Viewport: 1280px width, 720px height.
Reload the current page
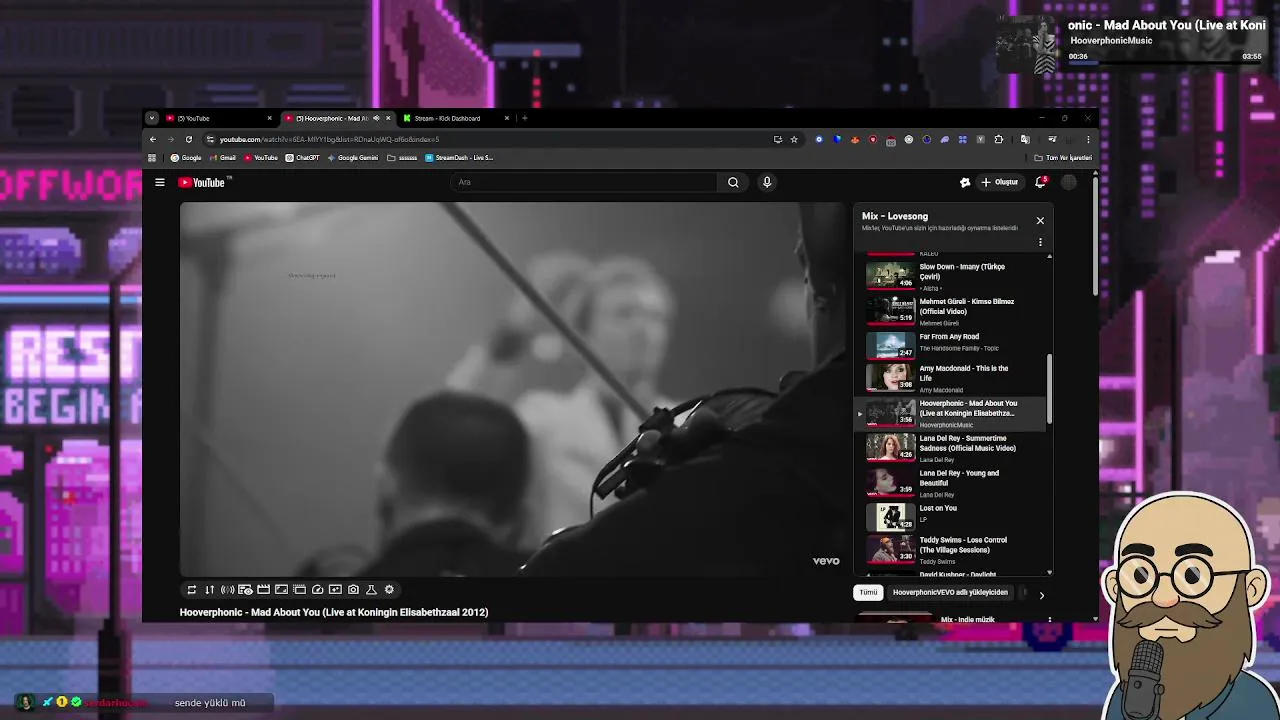click(x=188, y=139)
